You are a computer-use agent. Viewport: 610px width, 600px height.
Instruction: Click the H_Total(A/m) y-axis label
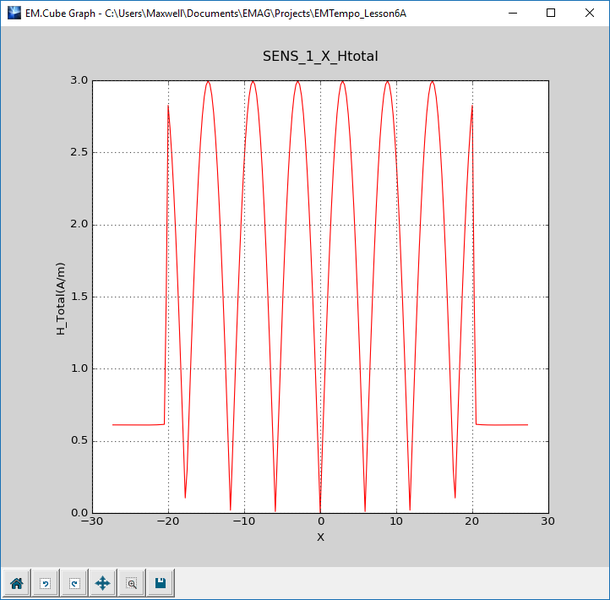(61, 296)
